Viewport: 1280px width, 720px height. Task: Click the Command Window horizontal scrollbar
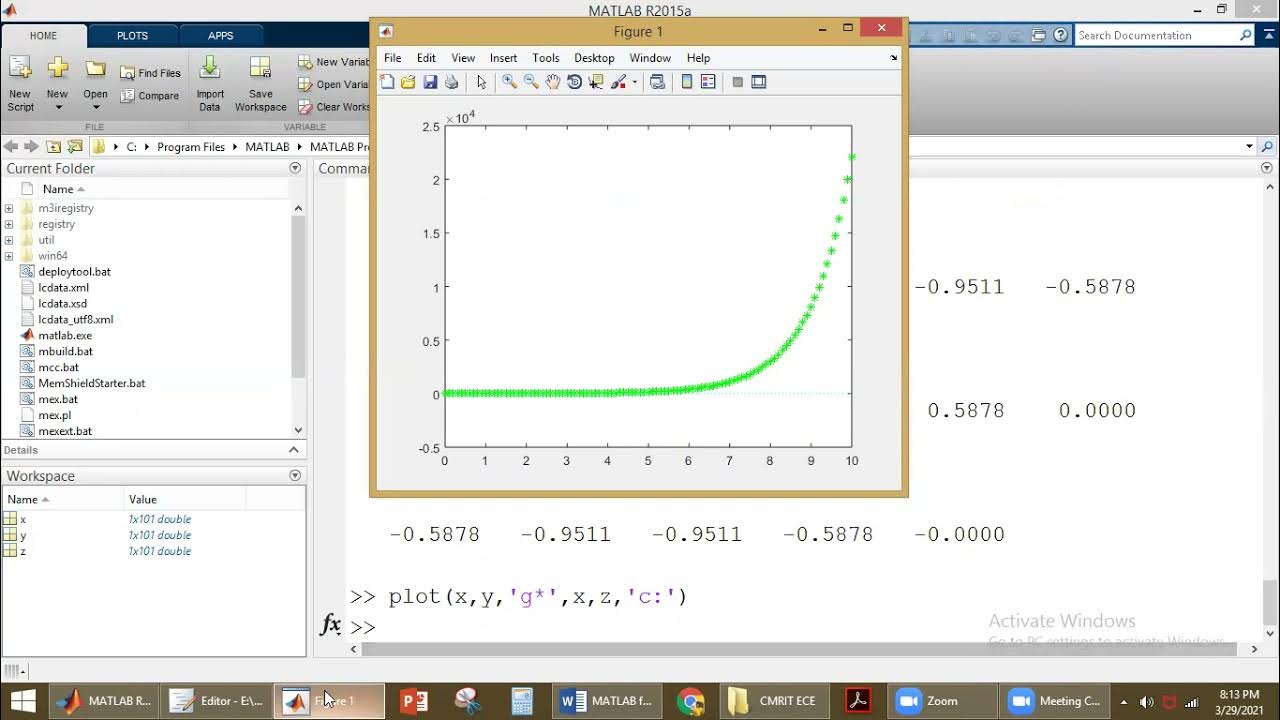pos(800,649)
